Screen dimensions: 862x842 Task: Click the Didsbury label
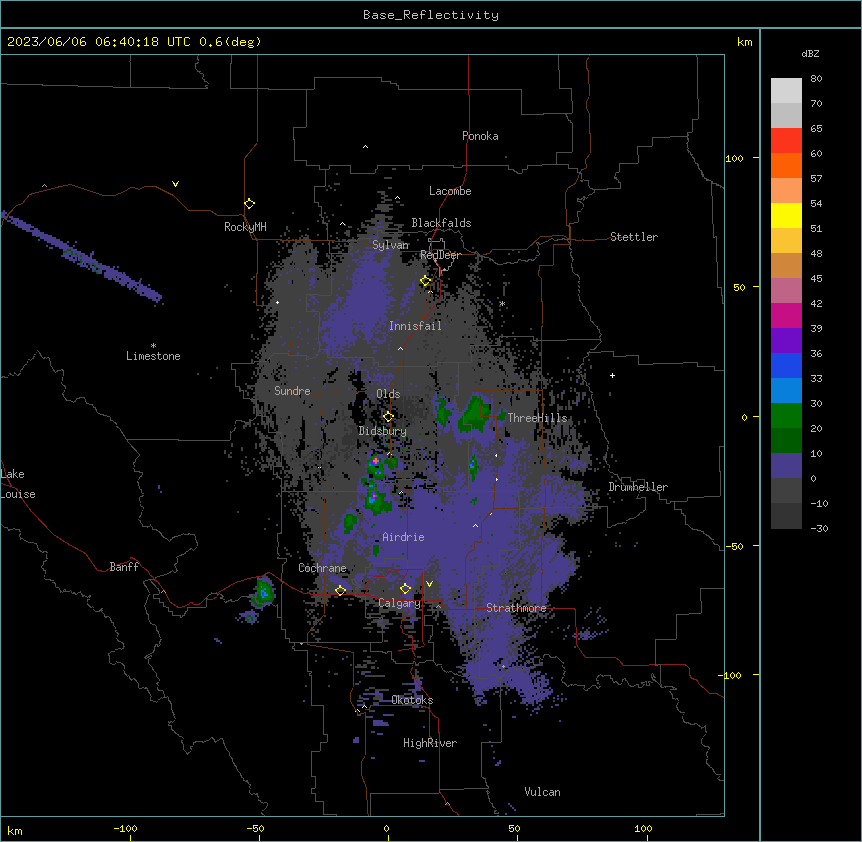coord(383,431)
